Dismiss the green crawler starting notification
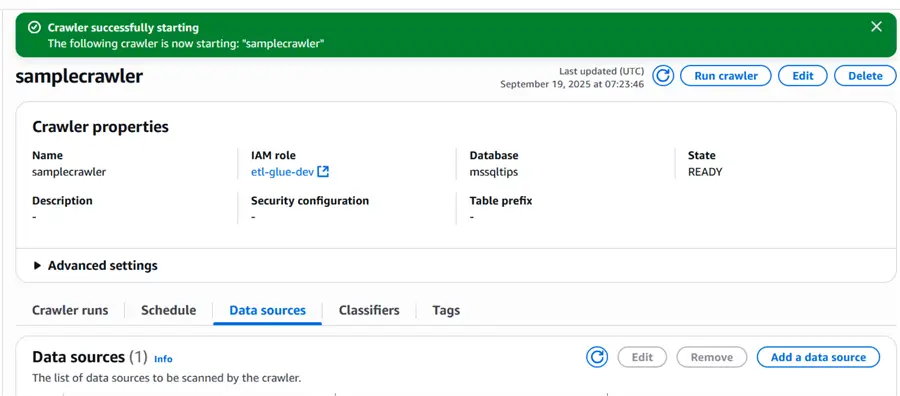Image resolution: width=900 pixels, height=396 pixels. [876, 26]
